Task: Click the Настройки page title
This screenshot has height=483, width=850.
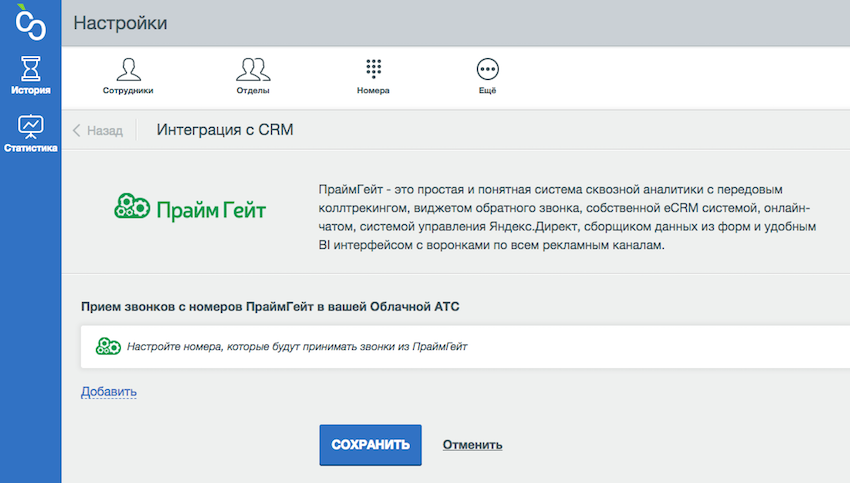Action: (x=120, y=23)
